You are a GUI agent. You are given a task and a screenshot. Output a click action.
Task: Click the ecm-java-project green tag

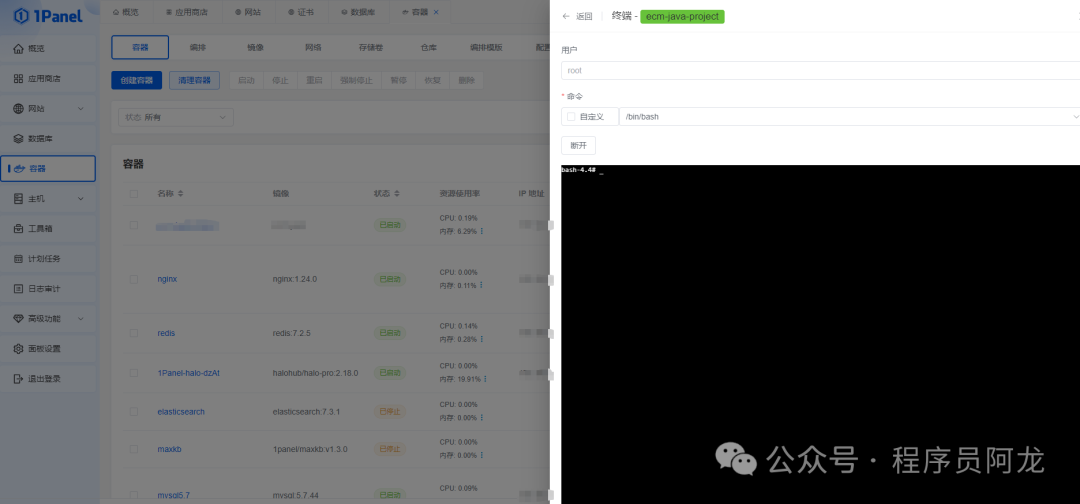click(683, 17)
